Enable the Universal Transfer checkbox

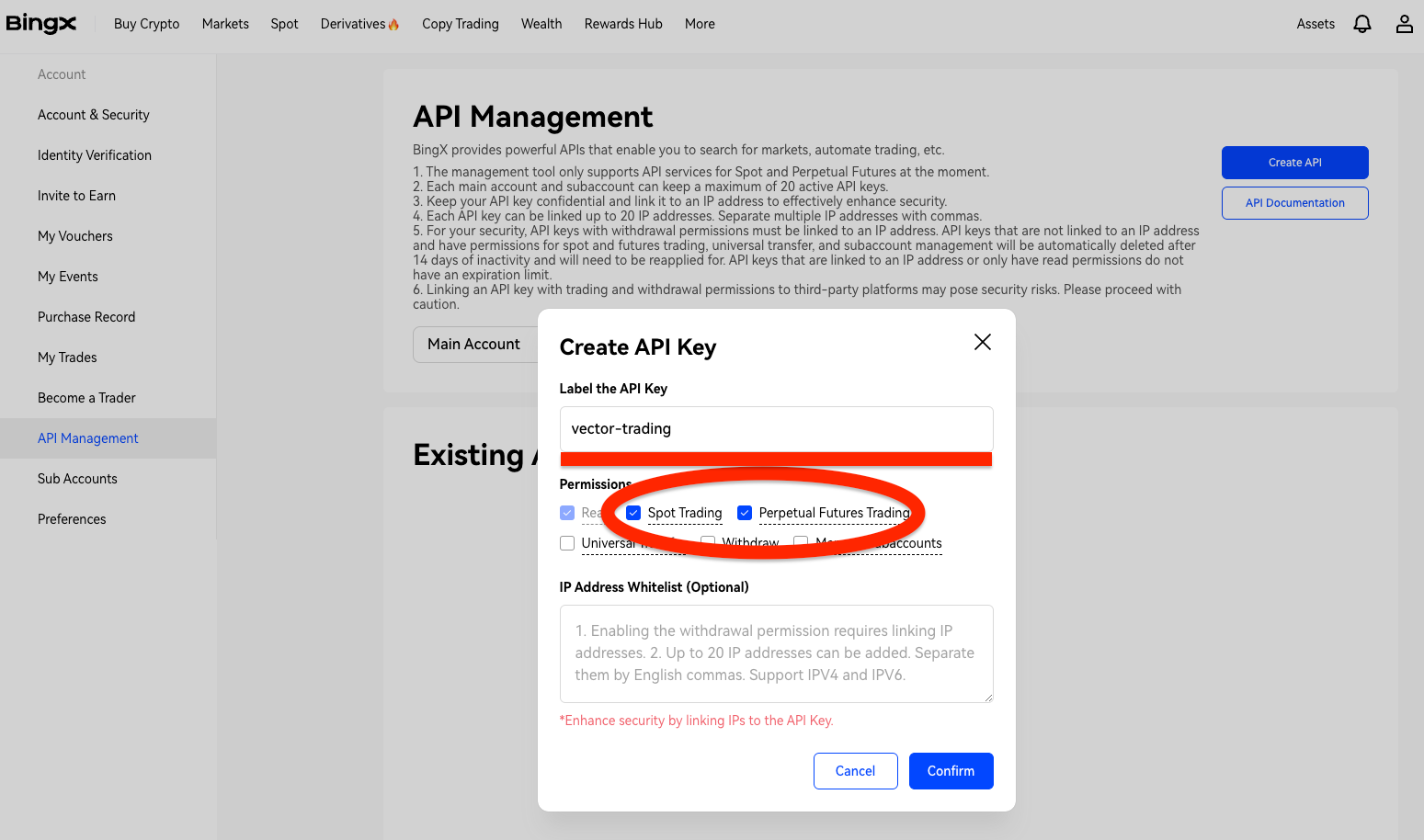(x=567, y=543)
